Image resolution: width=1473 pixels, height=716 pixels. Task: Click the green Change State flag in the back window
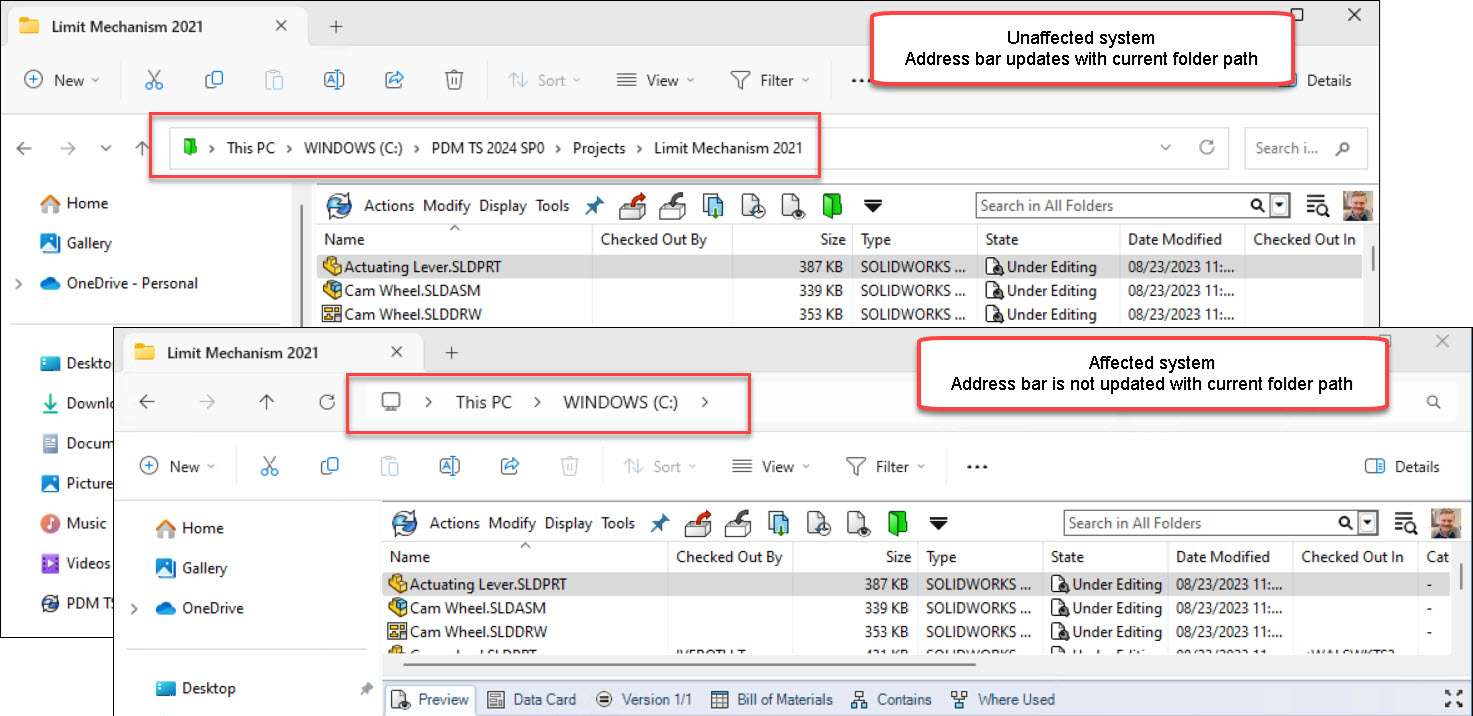click(832, 206)
